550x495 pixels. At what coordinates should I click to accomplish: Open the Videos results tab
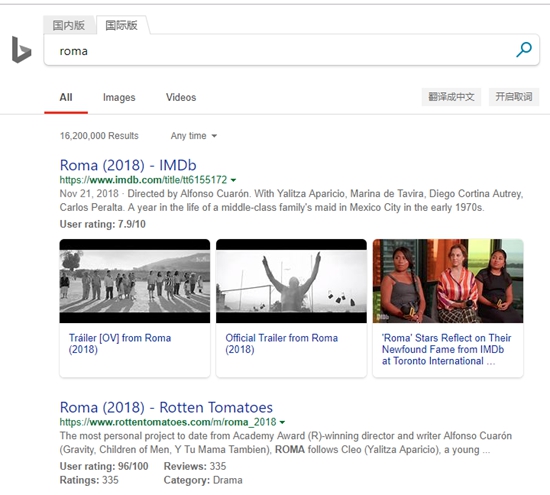(x=181, y=97)
